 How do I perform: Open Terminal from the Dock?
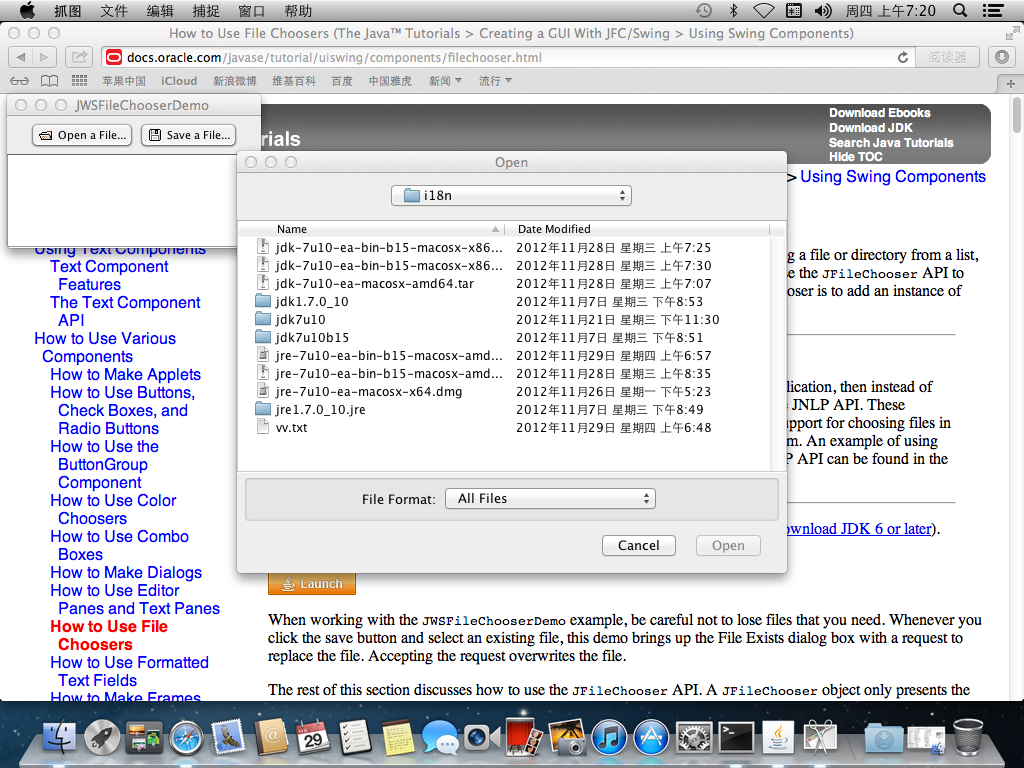(x=738, y=739)
